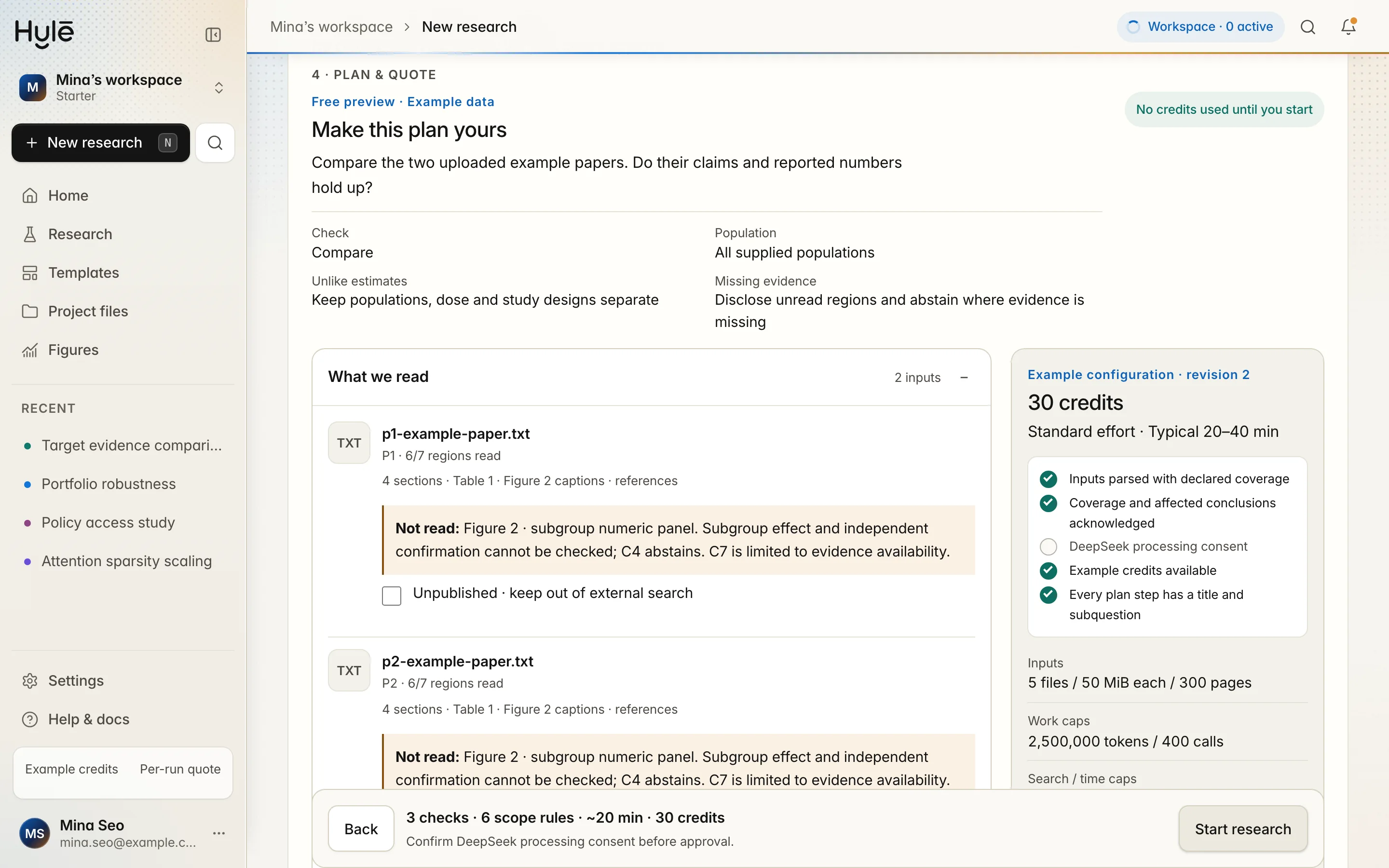Image resolution: width=1389 pixels, height=868 pixels.
Task: Collapse the What we read section
Action: click(x=964, y=377)
